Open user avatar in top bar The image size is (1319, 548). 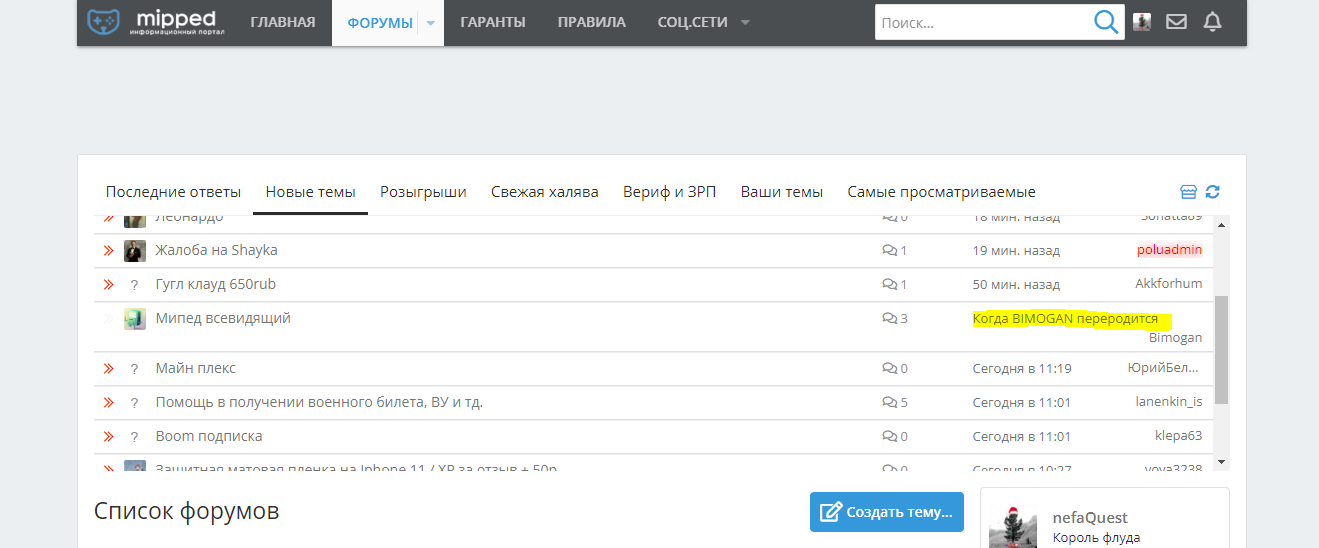[x=1142, y=22]
